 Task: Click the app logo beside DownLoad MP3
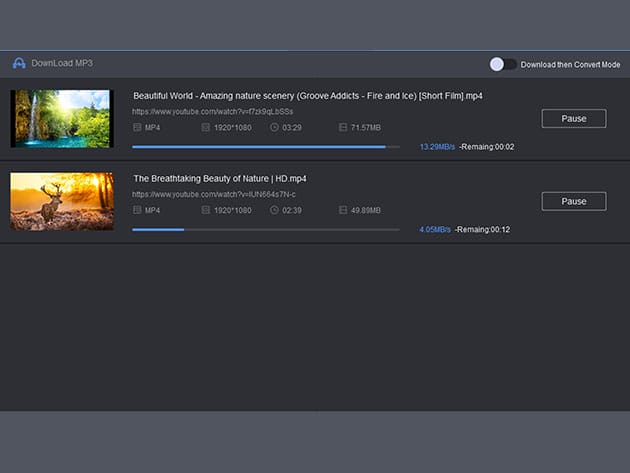coord(18,63)
